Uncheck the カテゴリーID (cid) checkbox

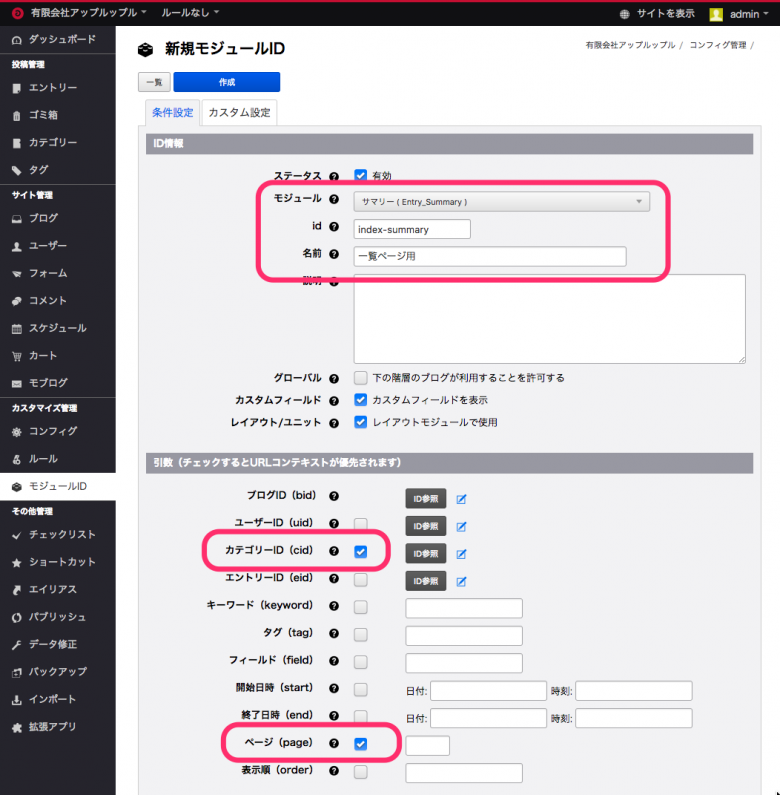click(x=361, y=552)
